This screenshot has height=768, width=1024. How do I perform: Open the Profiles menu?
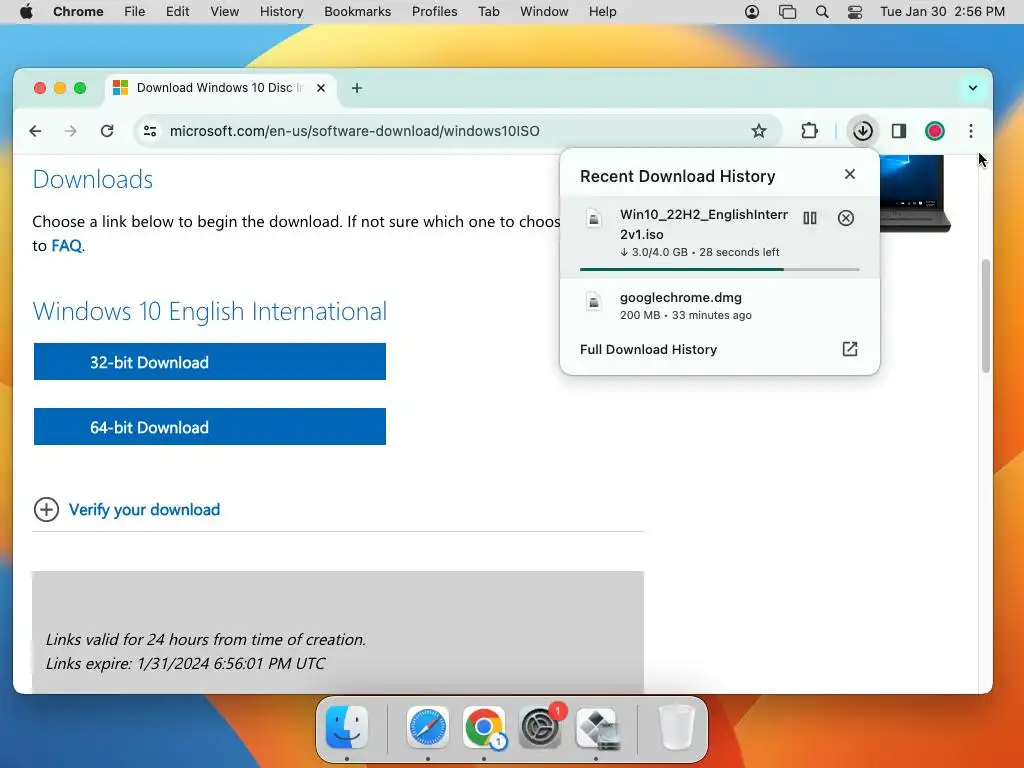435,12
